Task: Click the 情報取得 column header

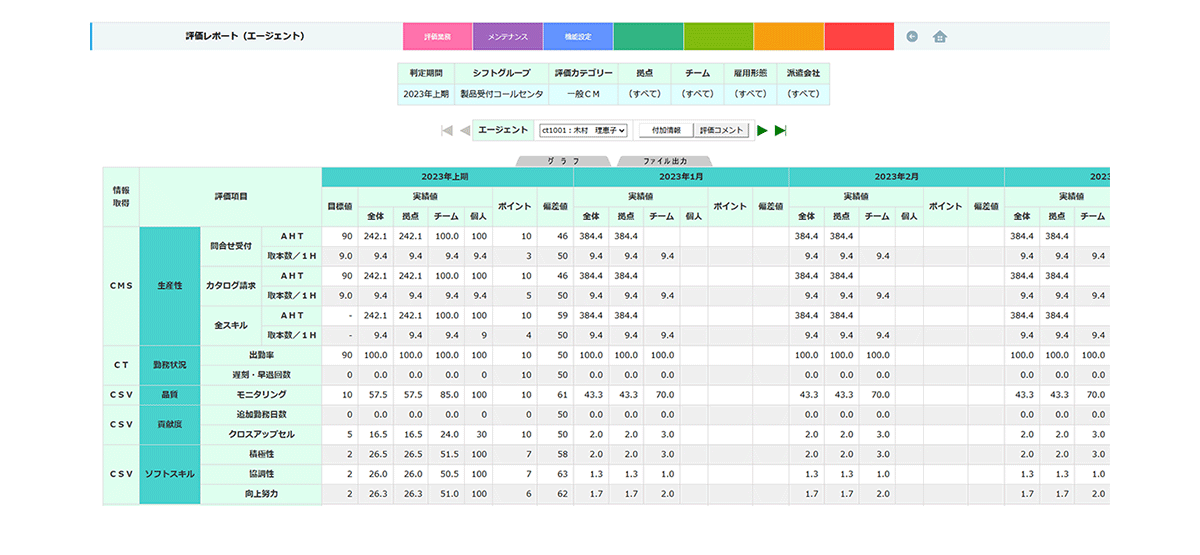Action: tap(121, 196)
